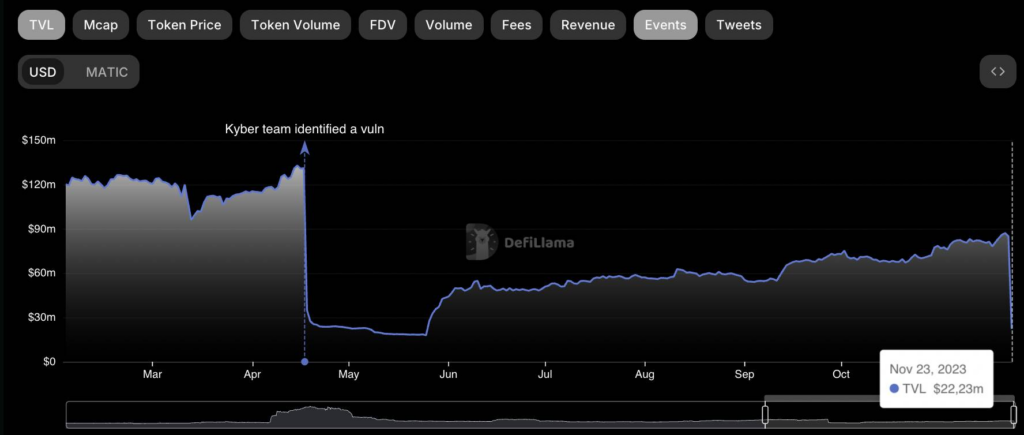
Task: Click the DefiLlama llama logo watermark
Action: (482, 241)
